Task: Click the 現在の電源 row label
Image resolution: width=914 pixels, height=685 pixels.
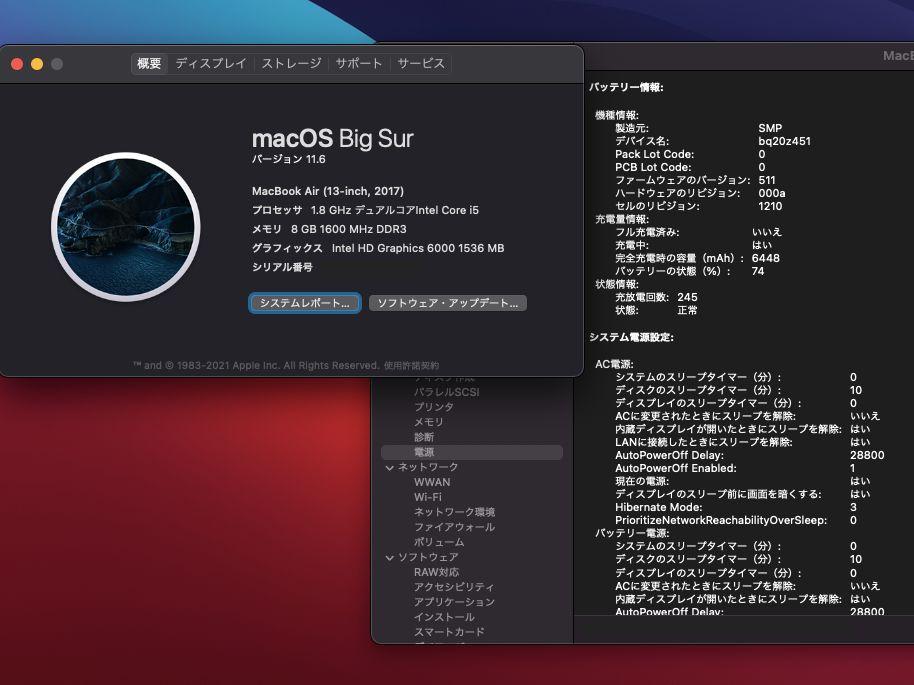Action: pyautogui.click(x=642, y=481)
